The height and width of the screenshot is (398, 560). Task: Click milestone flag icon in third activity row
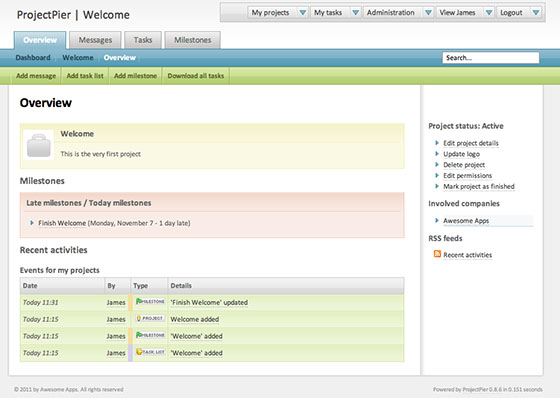[139, 335]
